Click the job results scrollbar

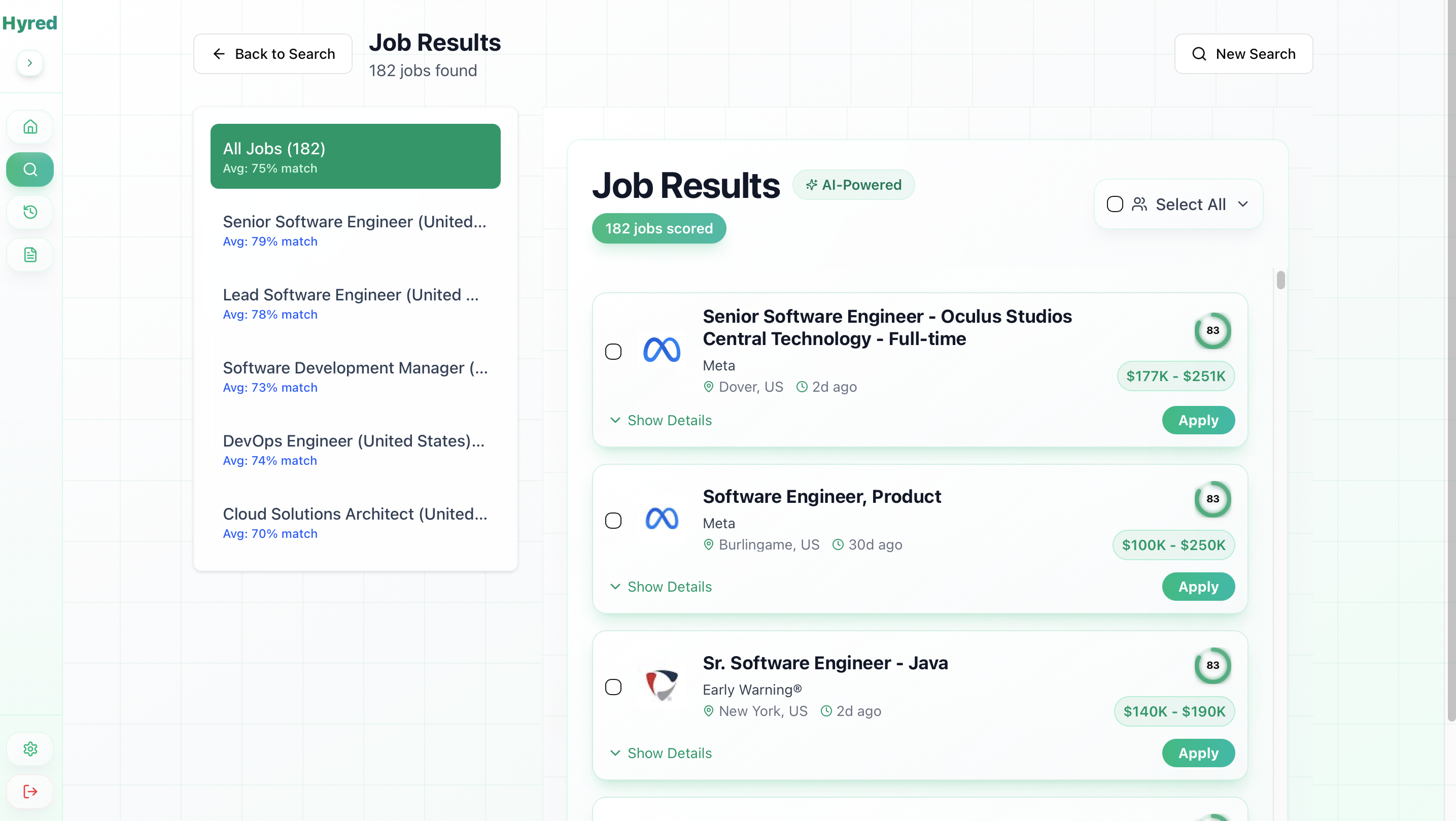coord(1280,280)
